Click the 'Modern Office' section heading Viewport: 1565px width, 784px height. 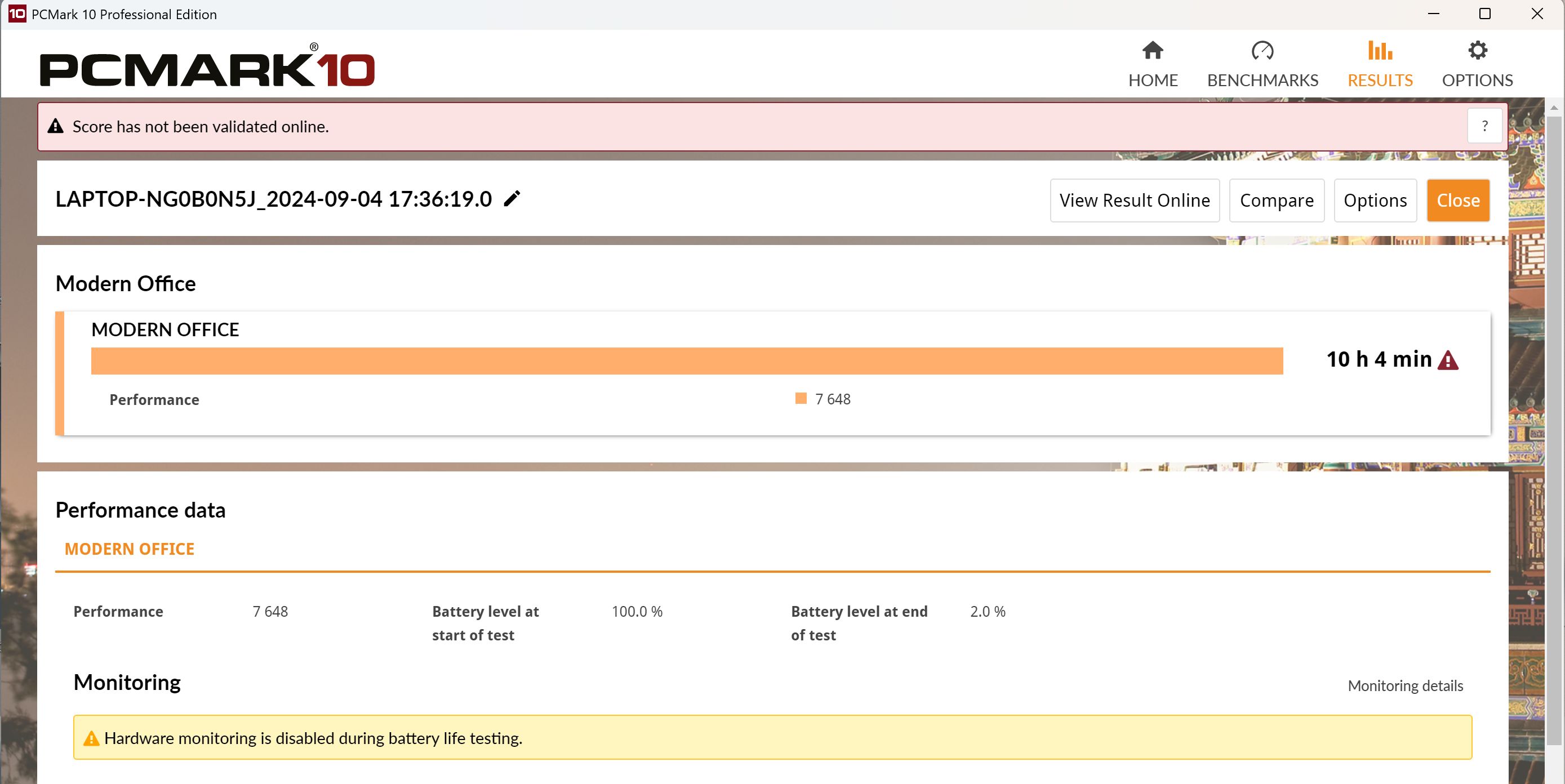pyautogui.click(x=125, y=284)
